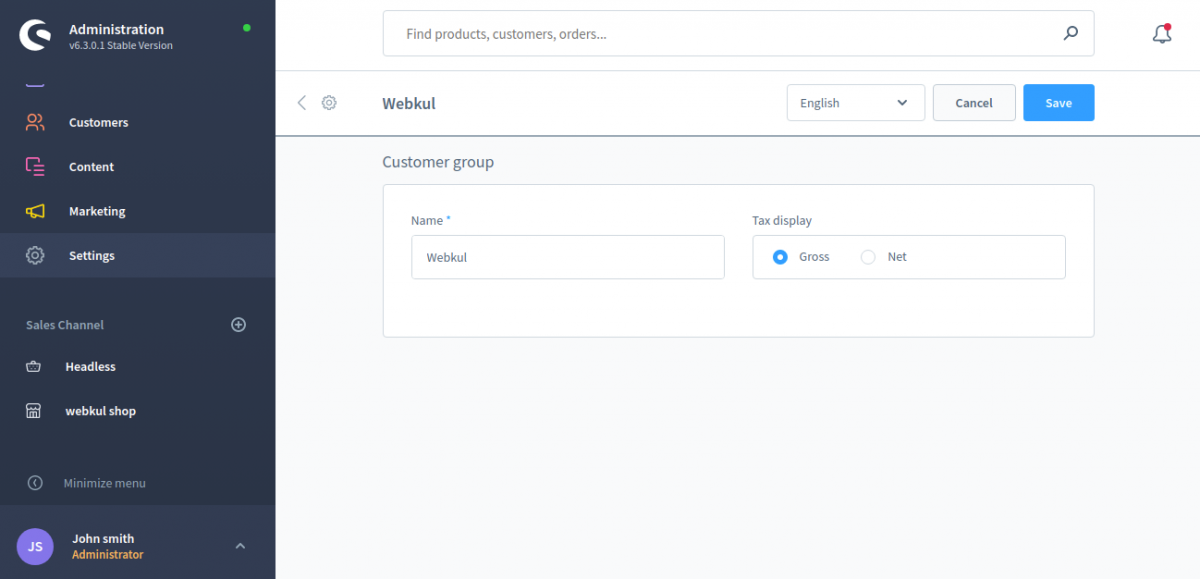
Task: Click the search magnifier icon
Action: pos(1070,34)
